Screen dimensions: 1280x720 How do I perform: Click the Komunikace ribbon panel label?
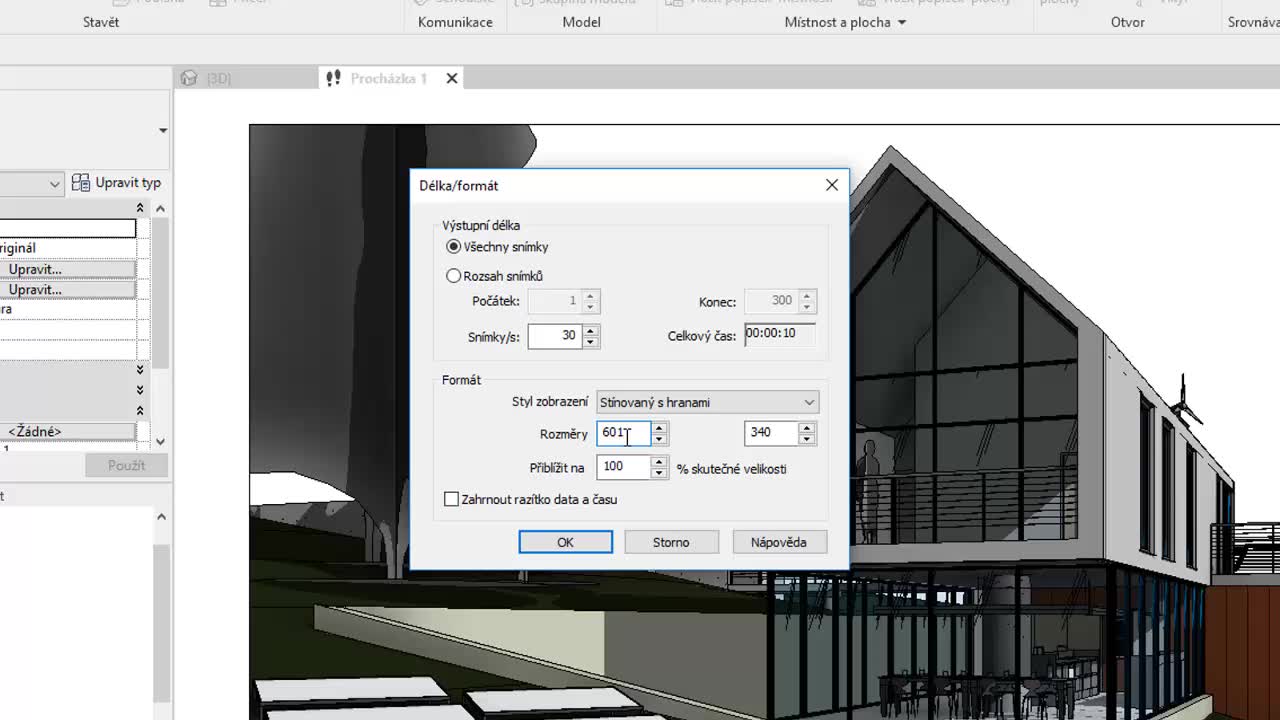click(x=455, y=22)
